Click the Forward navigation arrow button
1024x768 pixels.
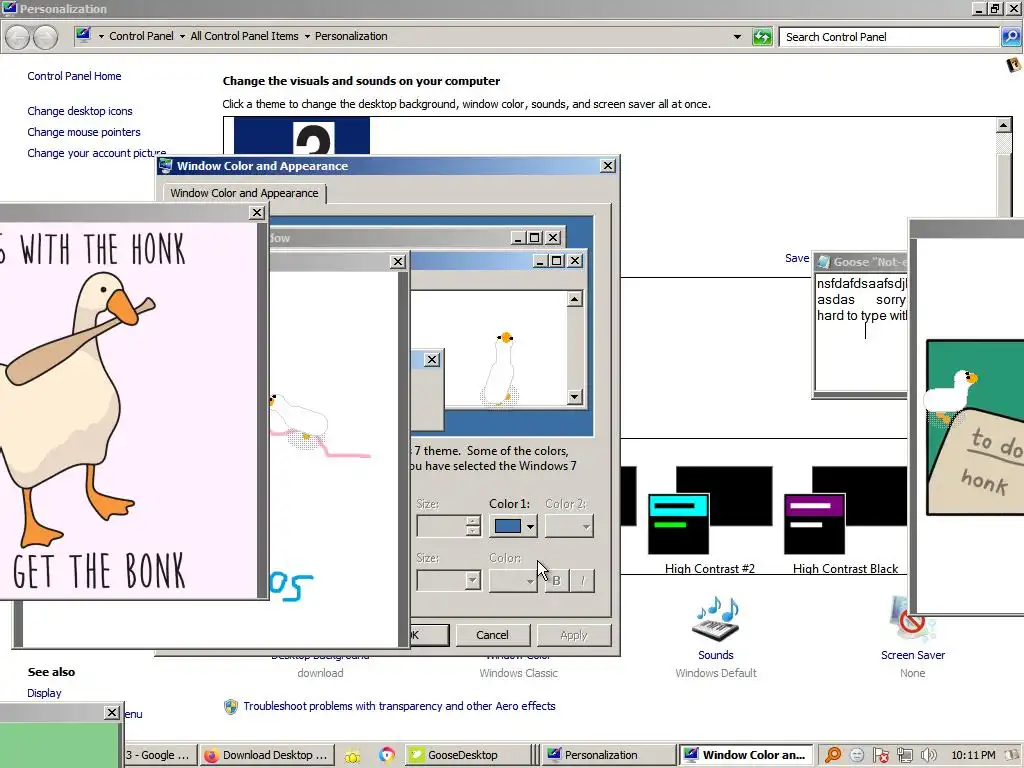tap(45, 37)
